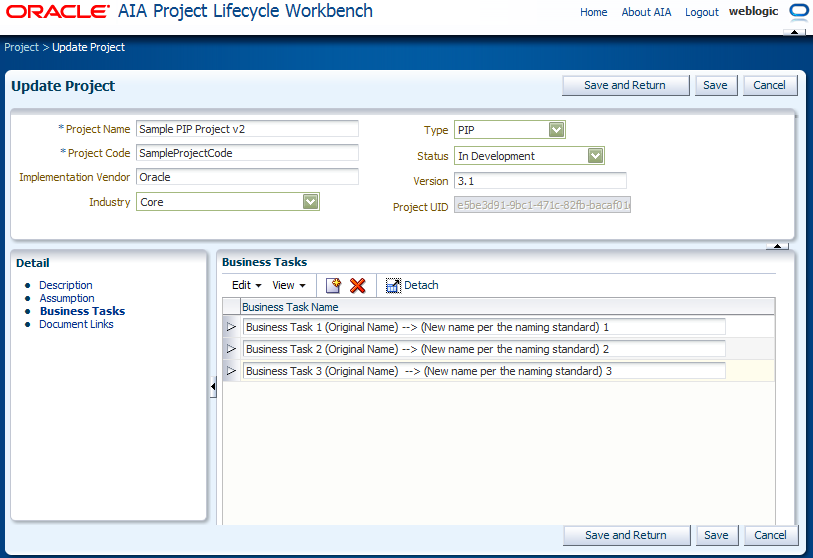Expand Business Task 3 row
813x558 pixels.
point(231,371)
